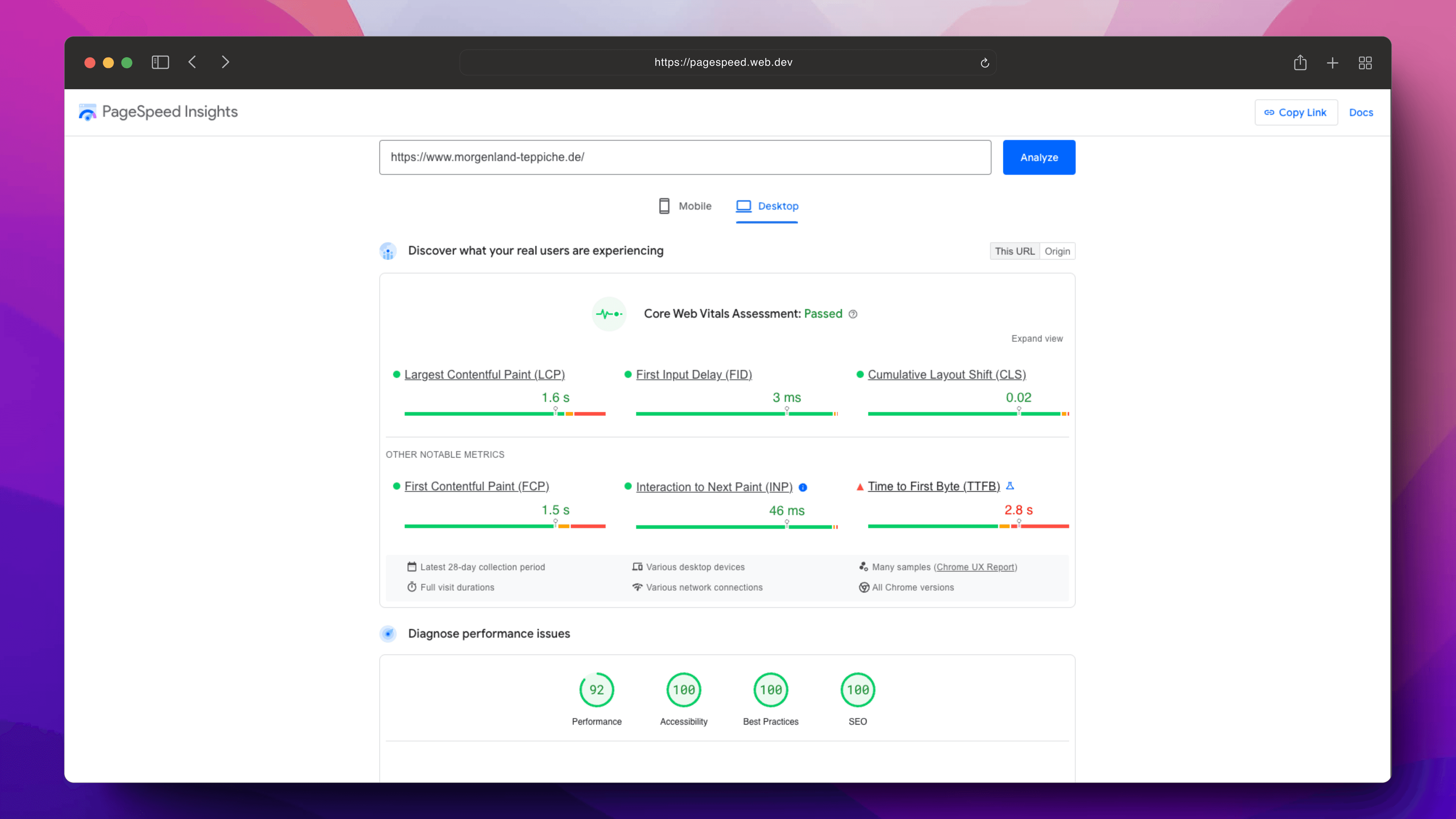Click the TTFB experimental flask icon
This screenshot has height=819, width=1456.
1010,486
